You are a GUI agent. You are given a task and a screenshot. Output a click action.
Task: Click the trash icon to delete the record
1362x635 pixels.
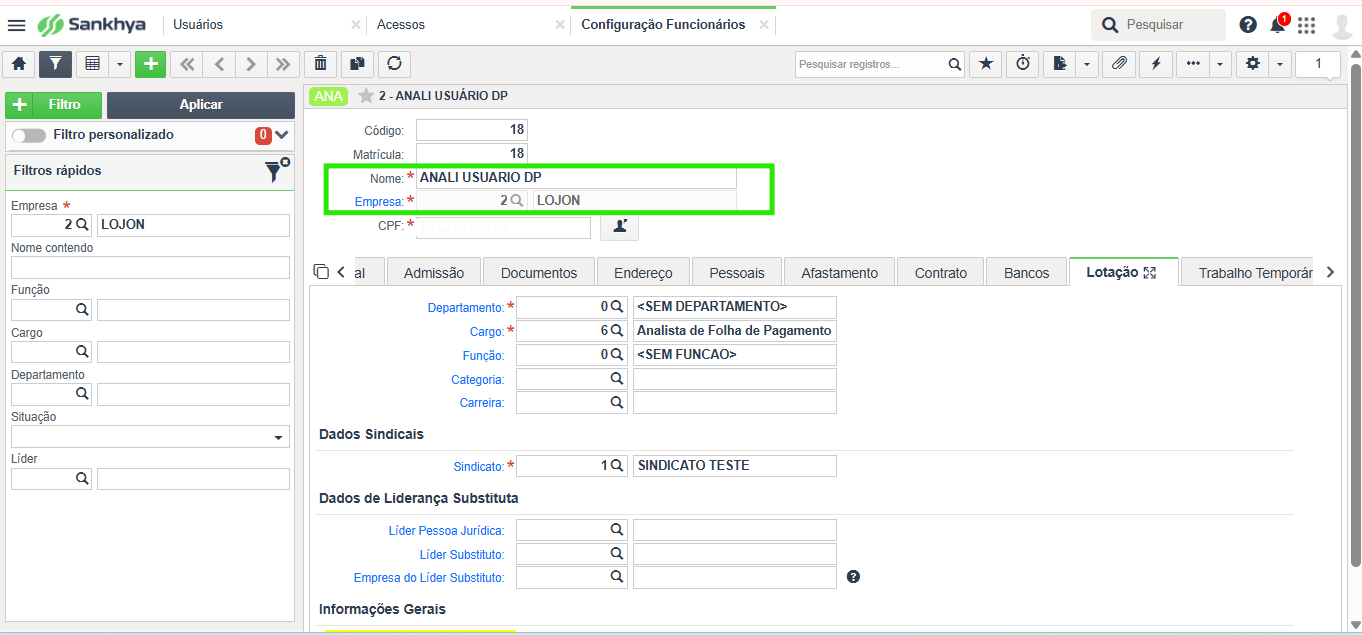click(320, 64)
